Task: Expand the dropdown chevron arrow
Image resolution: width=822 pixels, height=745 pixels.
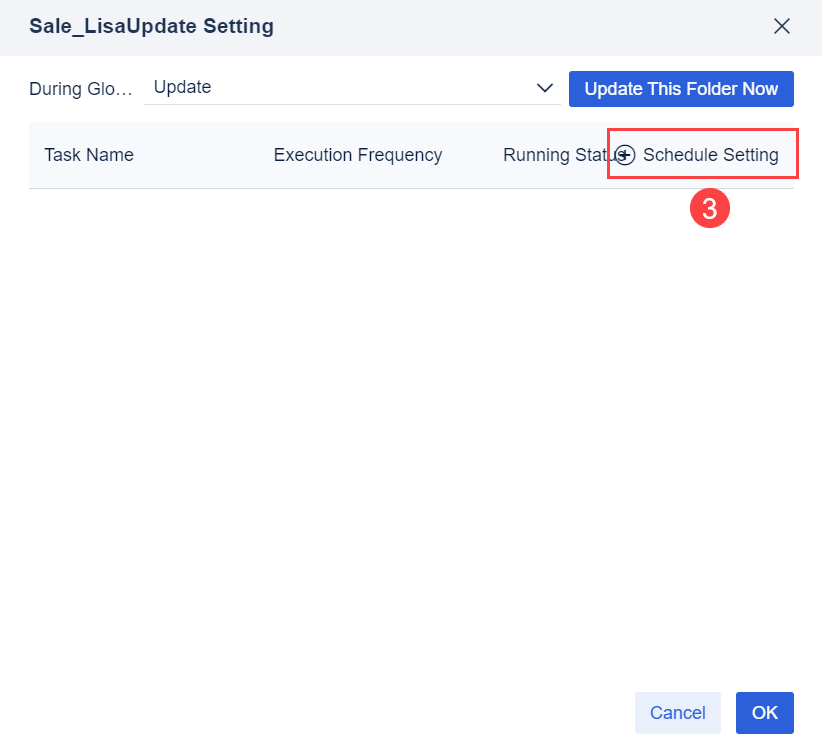Action: point(545,88)
